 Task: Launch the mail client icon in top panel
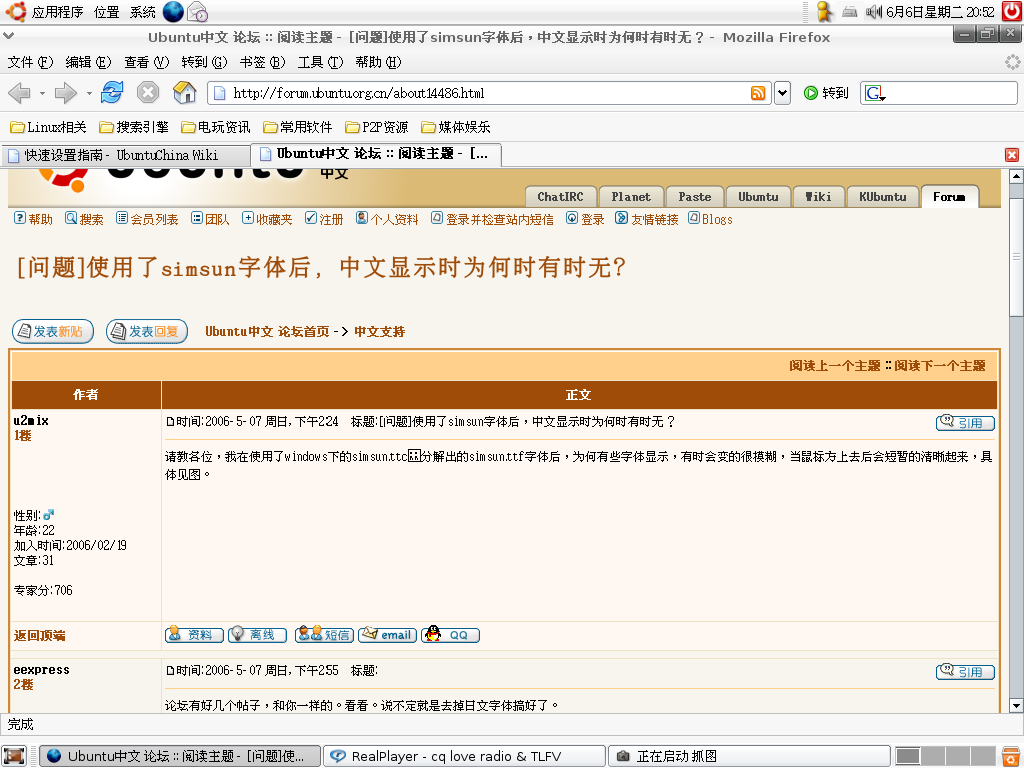(x=197, y=12)
